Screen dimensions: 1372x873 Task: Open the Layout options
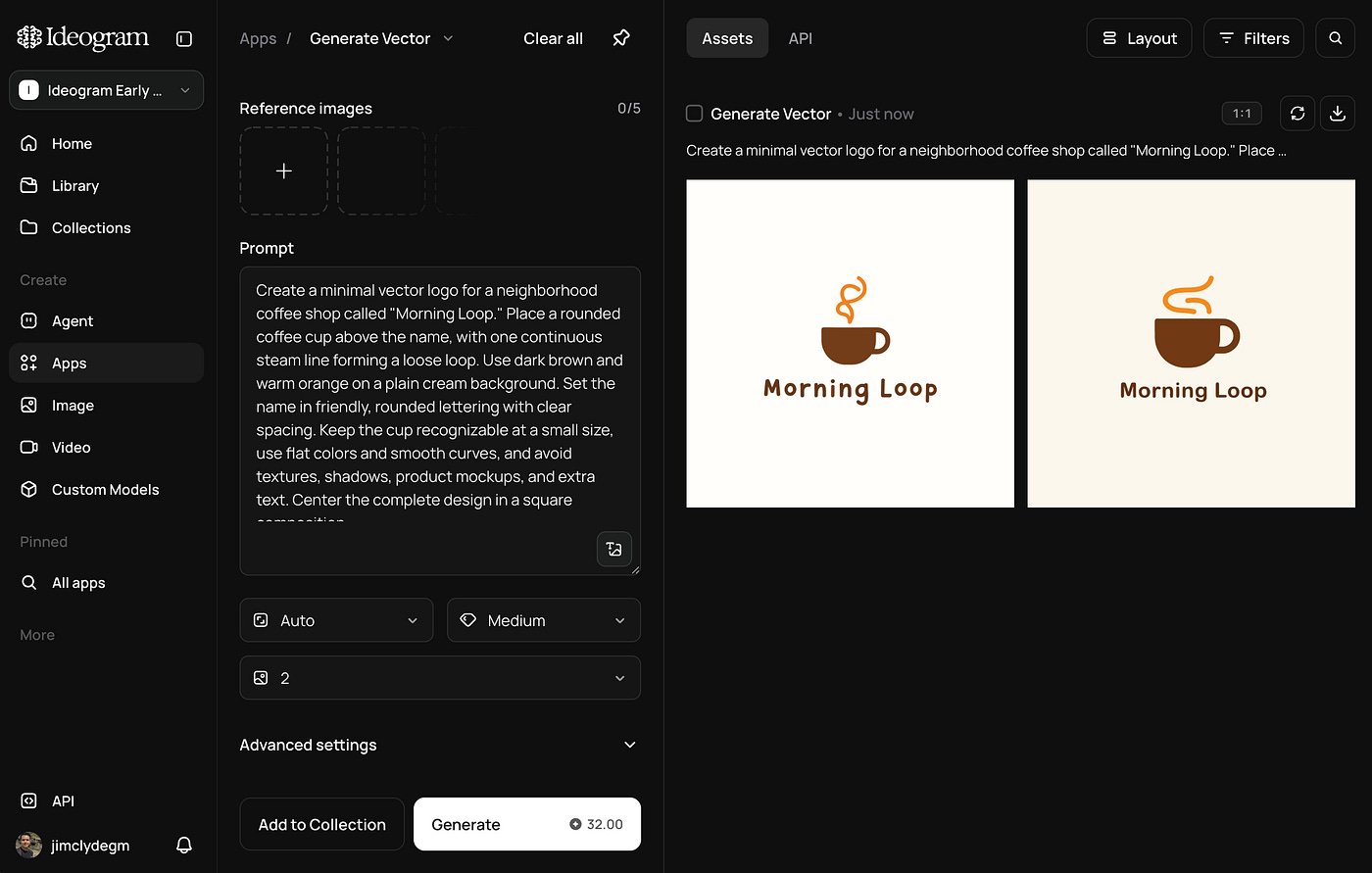coord(1139,38)
